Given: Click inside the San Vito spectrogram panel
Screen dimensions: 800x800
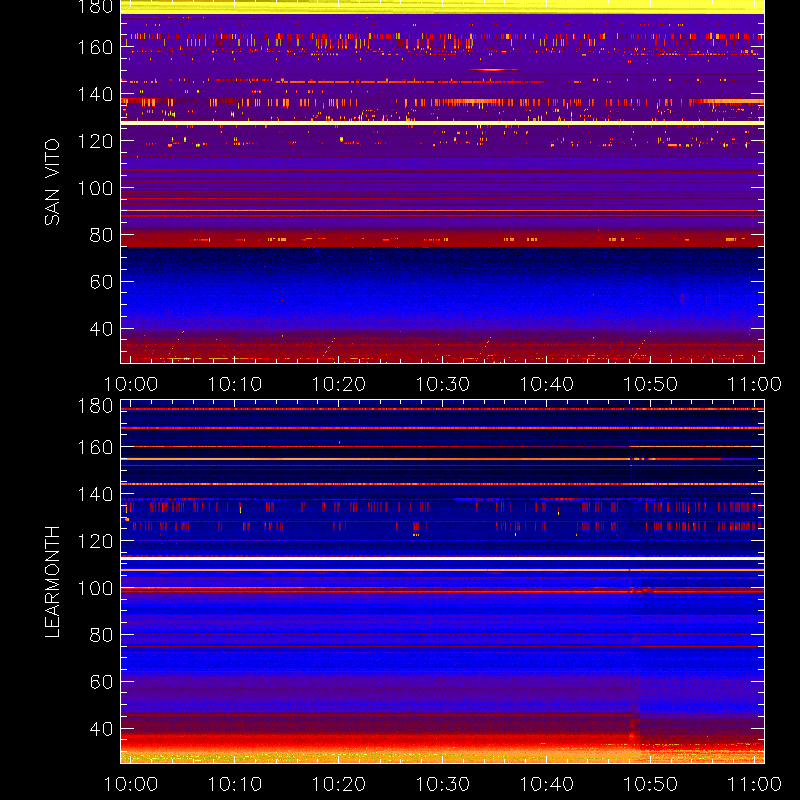Looking at the screenshot, I should click(x=442, y=182).
